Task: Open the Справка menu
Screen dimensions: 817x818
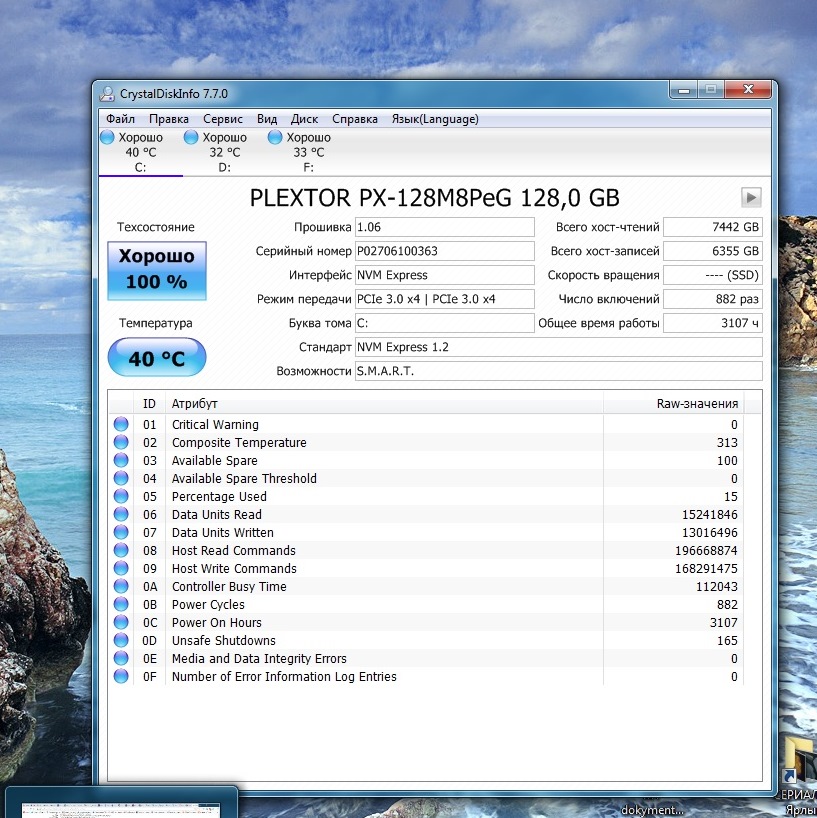Action: (x=355, y=119)
